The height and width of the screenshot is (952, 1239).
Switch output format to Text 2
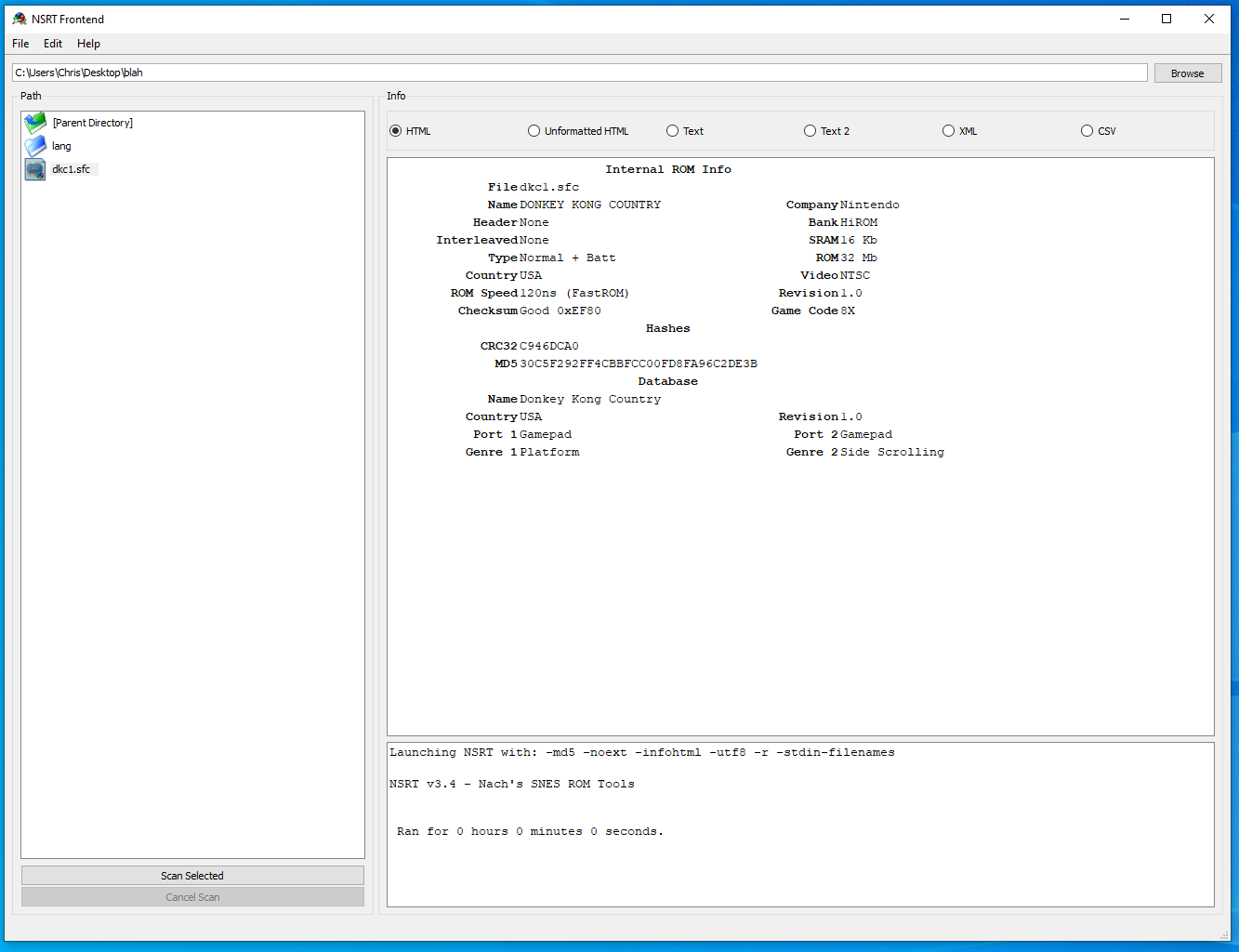[x=811, y=131]
